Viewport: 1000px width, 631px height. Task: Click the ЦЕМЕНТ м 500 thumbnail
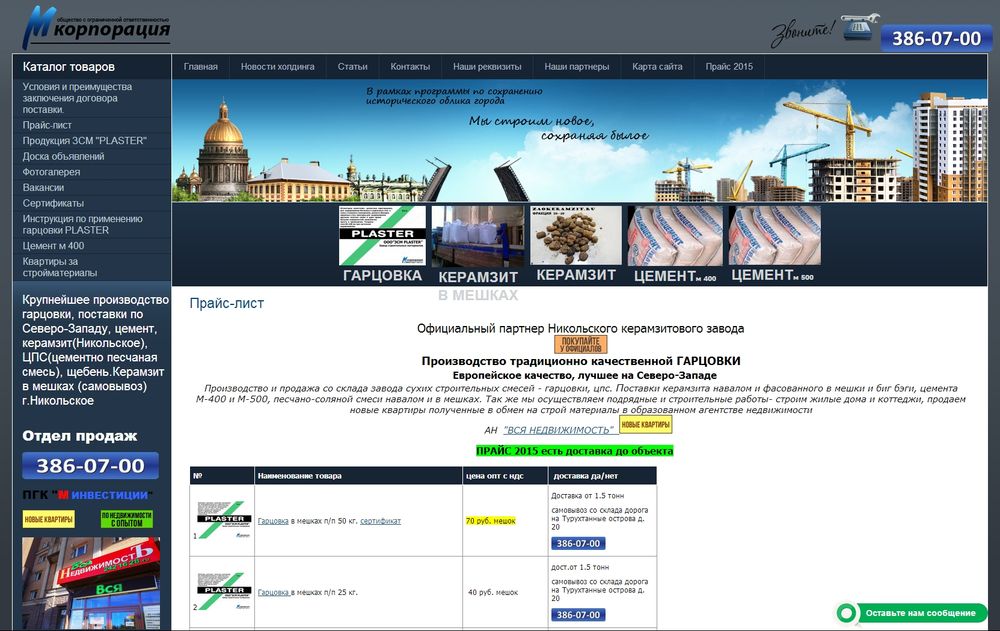coord(774,235)
